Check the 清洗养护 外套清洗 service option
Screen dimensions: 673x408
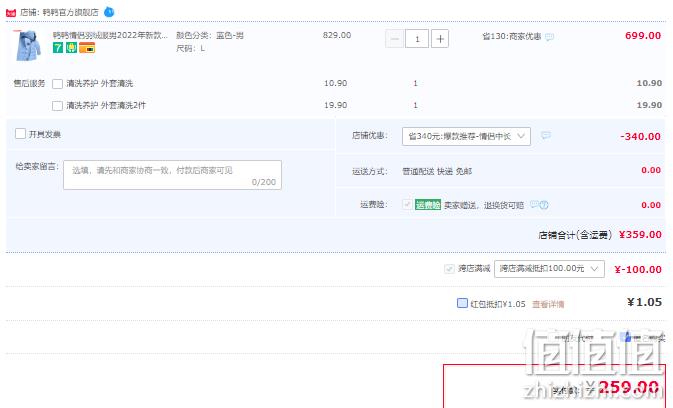pyautogui.click(x=58, y=84)
